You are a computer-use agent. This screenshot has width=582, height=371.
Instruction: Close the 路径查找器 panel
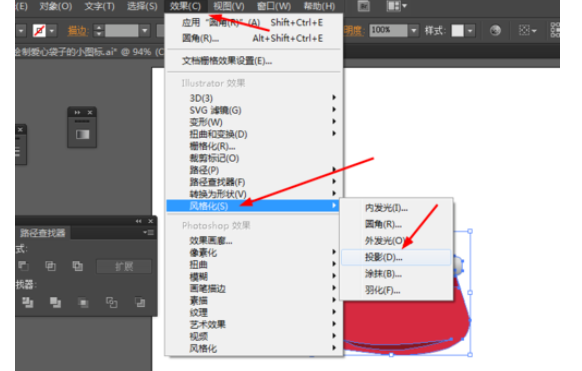coord(150,221)
